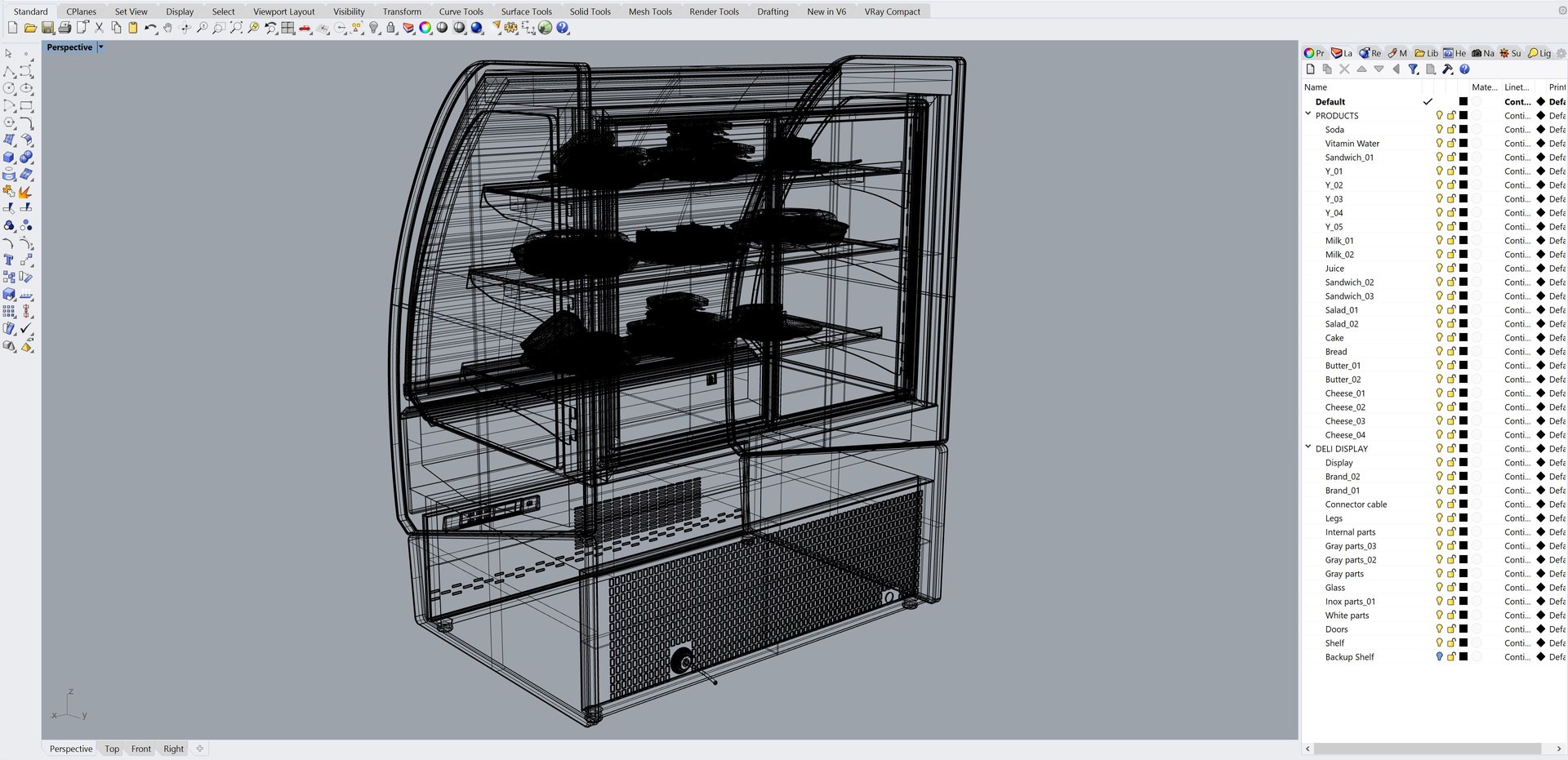Viewport: 1568px width, 760px height.
Task: Open Continuous linetype dropdown for Legs layer
Action: coord(1517,518)
